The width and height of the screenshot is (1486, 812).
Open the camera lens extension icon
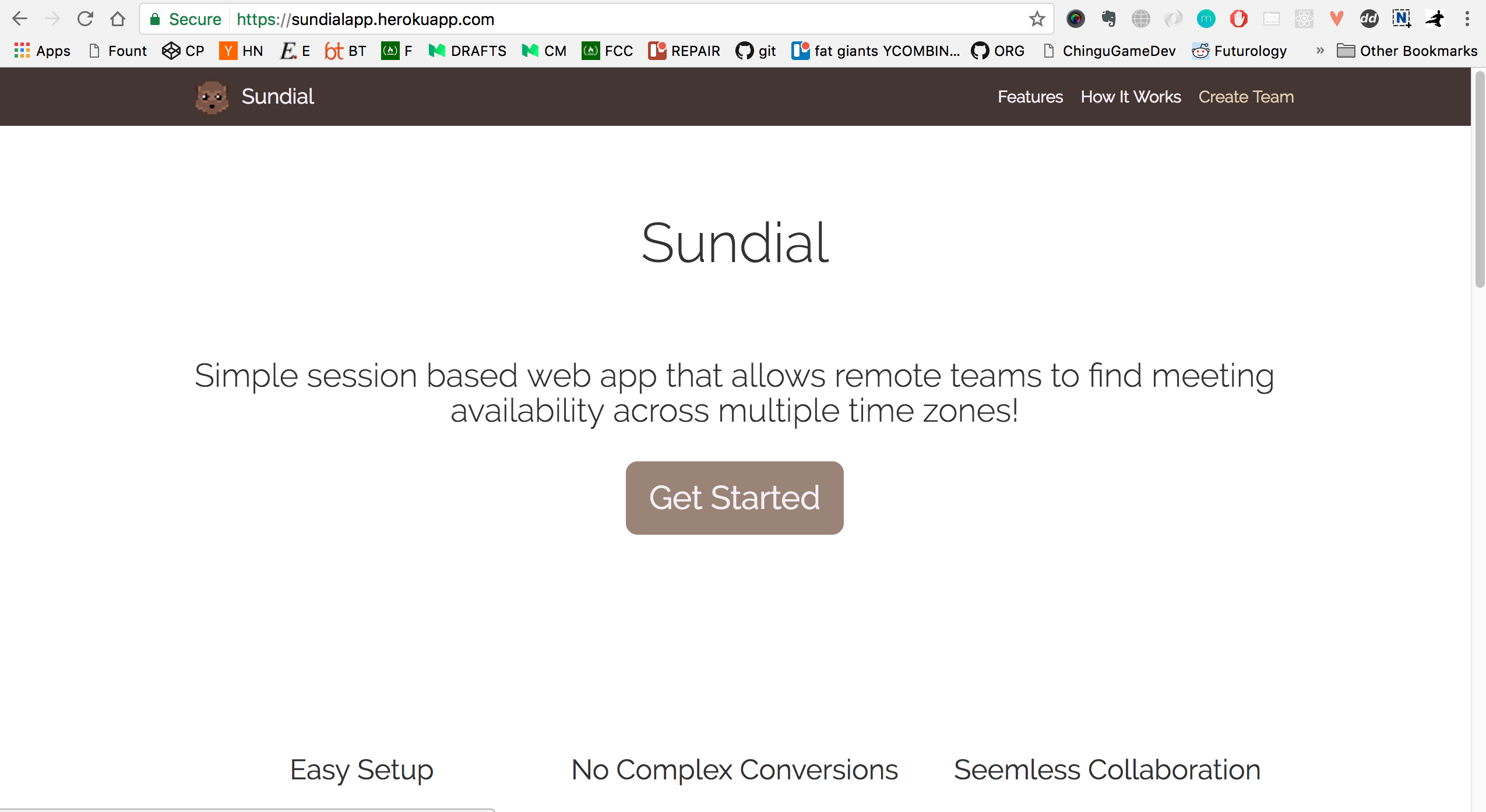pyautogui.click(x=1075, y=19)
